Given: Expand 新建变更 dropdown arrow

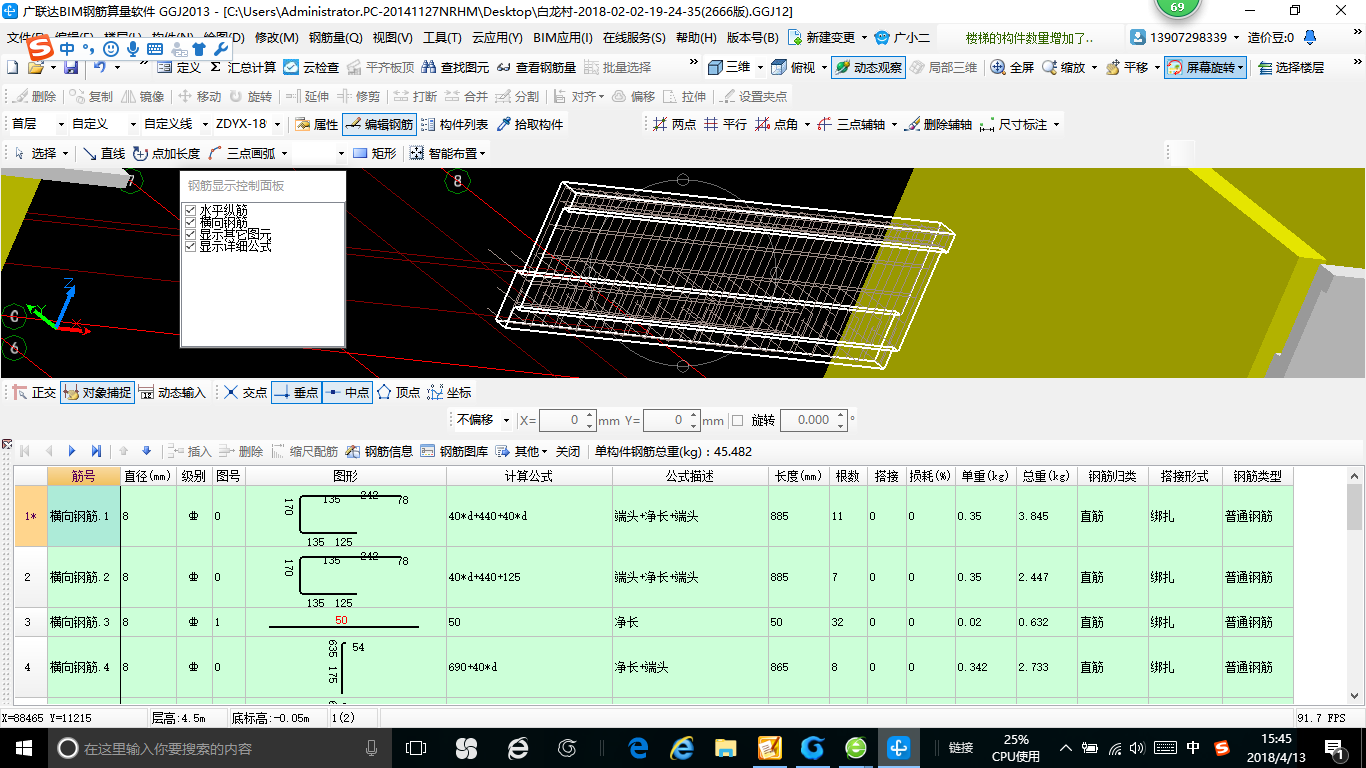Looking at the screenshot, I should point(864,38).
